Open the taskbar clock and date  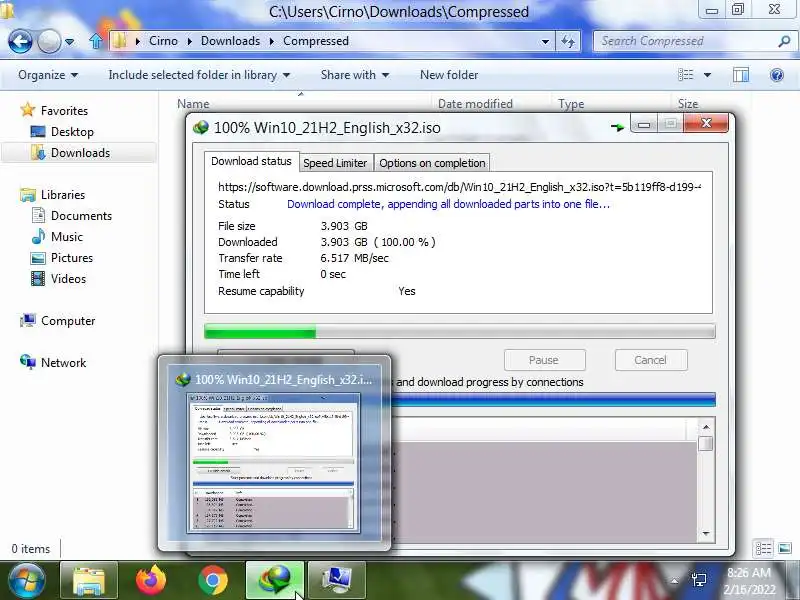pos(749,581)
